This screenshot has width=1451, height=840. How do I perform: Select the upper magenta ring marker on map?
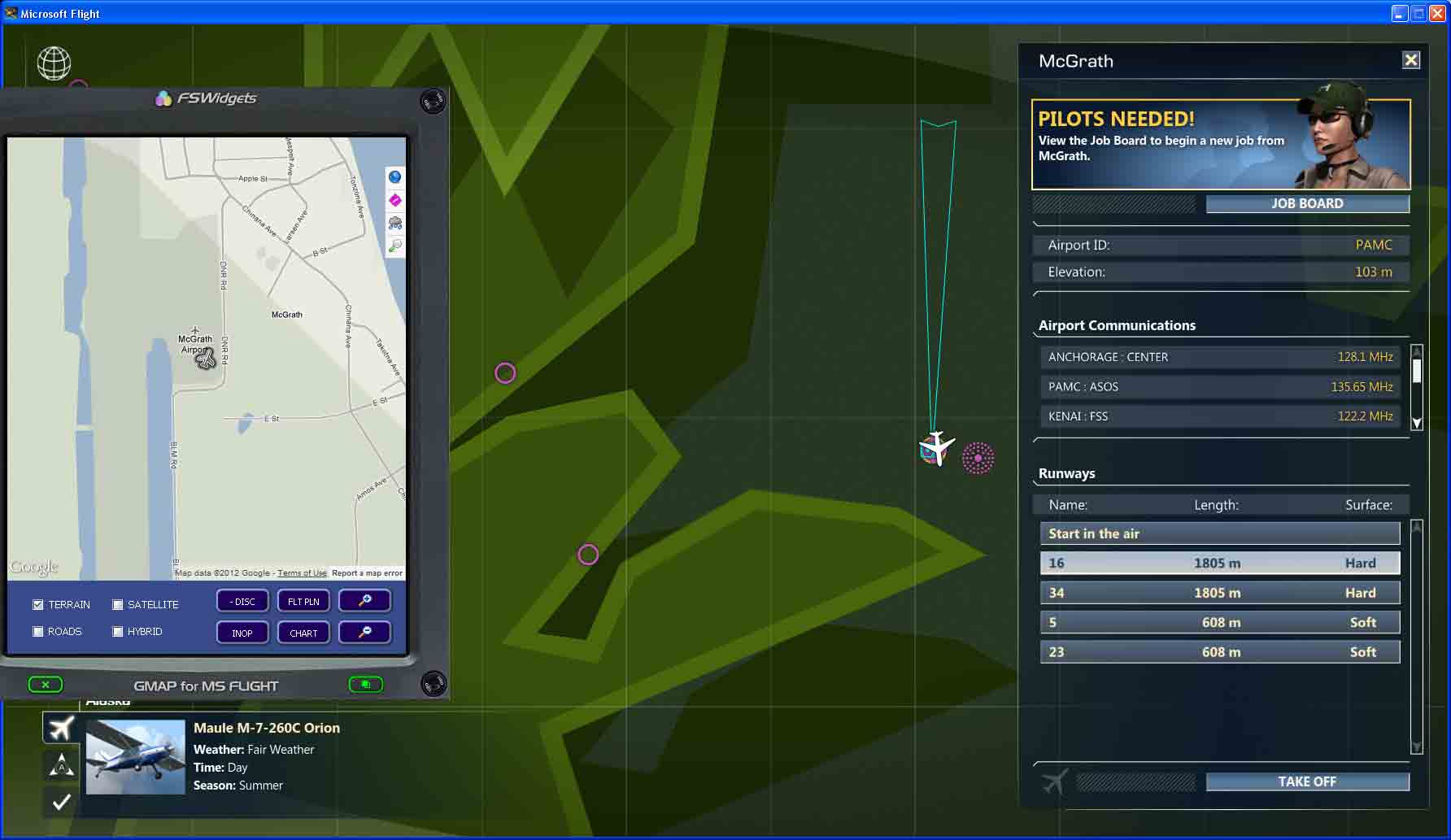click(x=505, y=373)
